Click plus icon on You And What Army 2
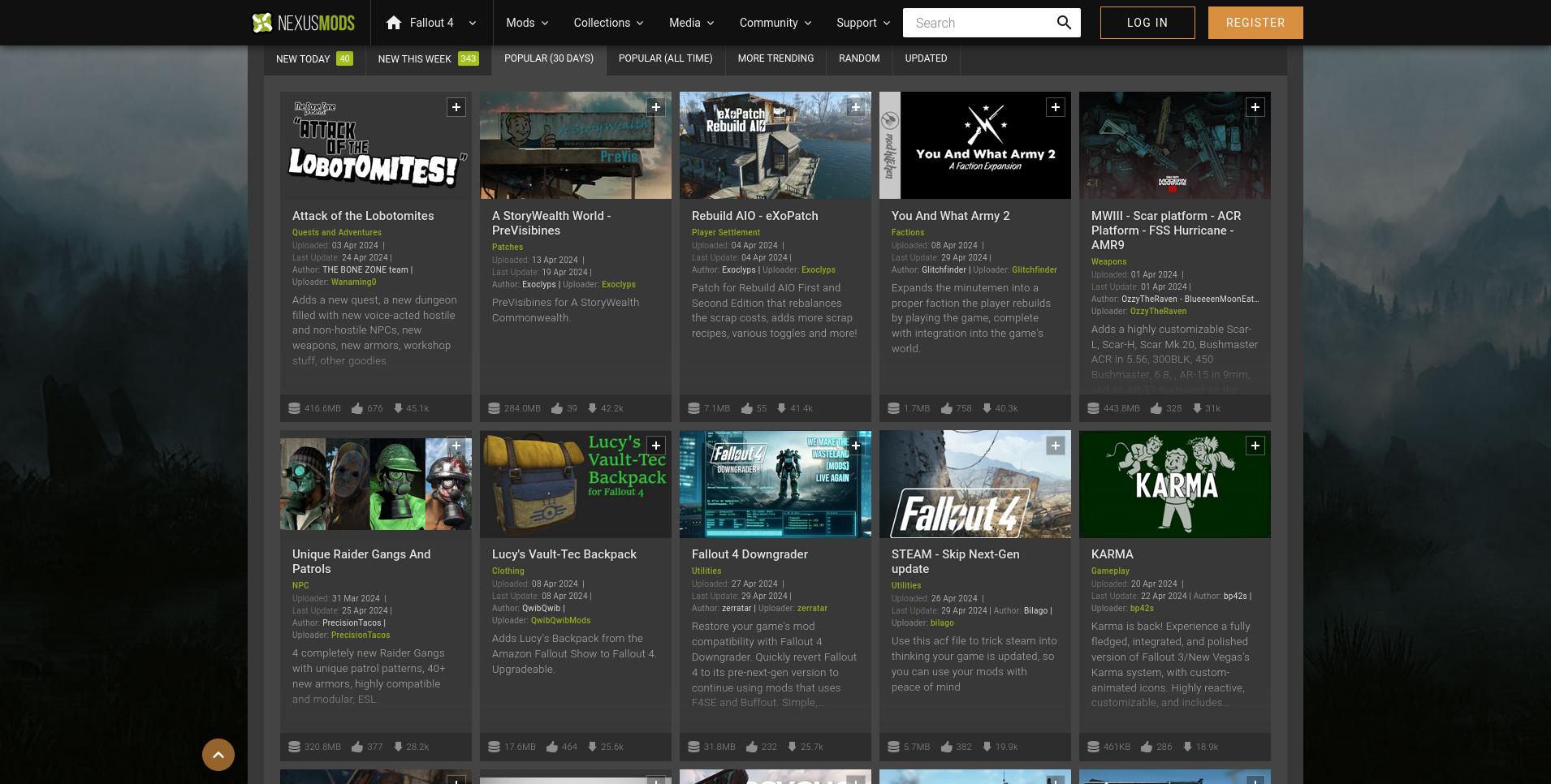Image resolution: width=1551 pixels, height=784 pixels. click(x=1056, y=107)
